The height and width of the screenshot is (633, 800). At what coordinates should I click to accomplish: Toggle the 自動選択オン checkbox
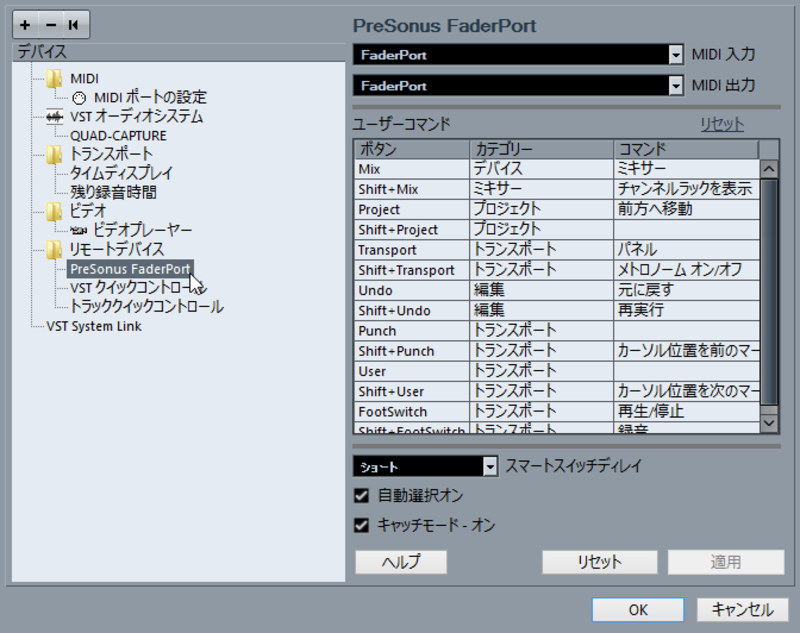(x=361, y=495)
